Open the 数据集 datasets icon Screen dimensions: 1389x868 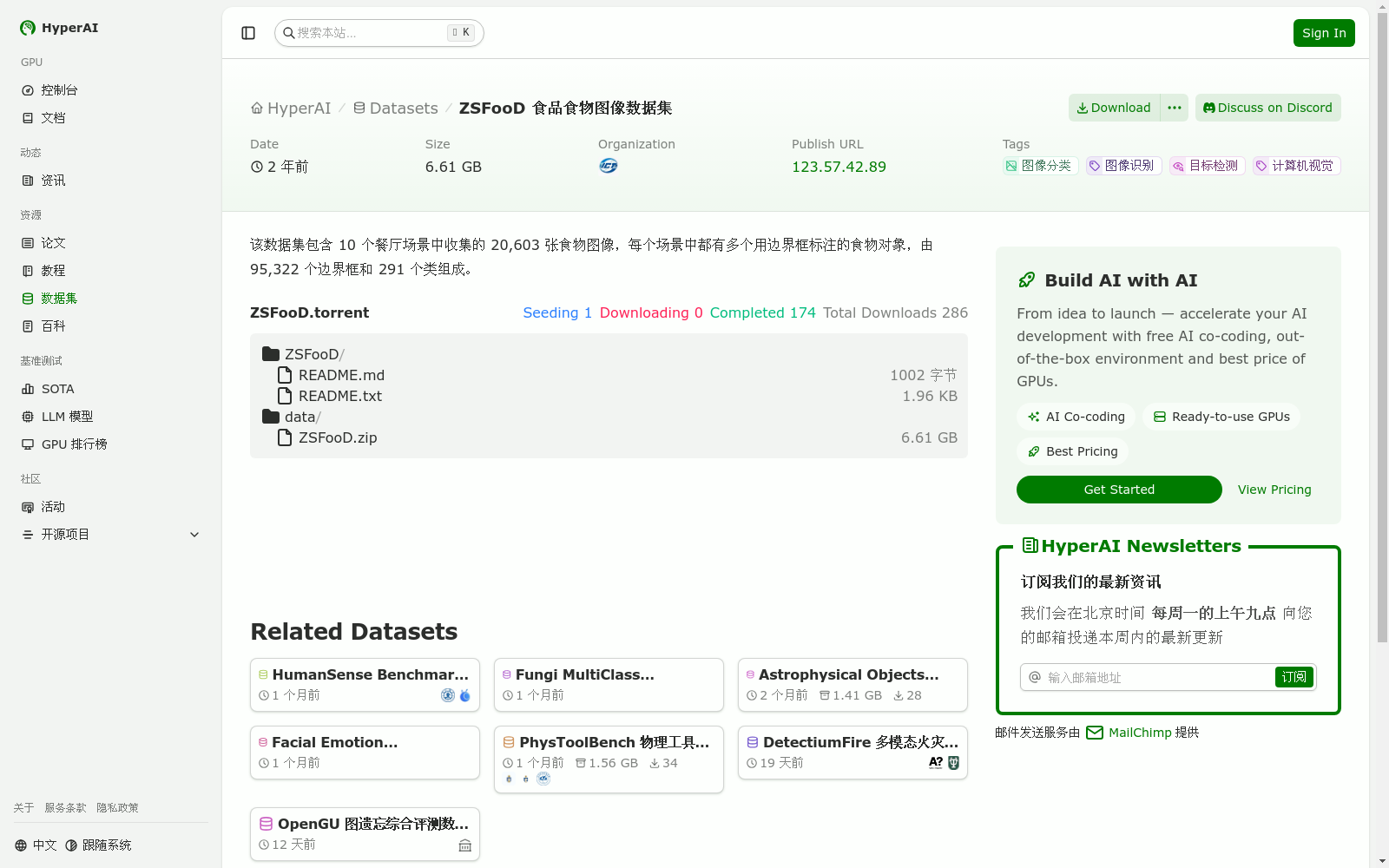(28, 299)
